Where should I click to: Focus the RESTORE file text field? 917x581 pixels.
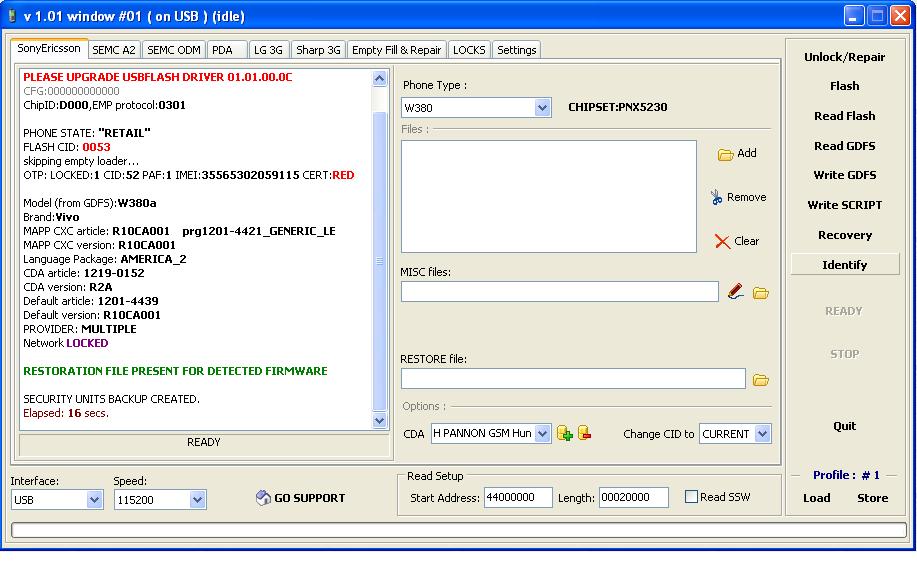tap(573, 379)
